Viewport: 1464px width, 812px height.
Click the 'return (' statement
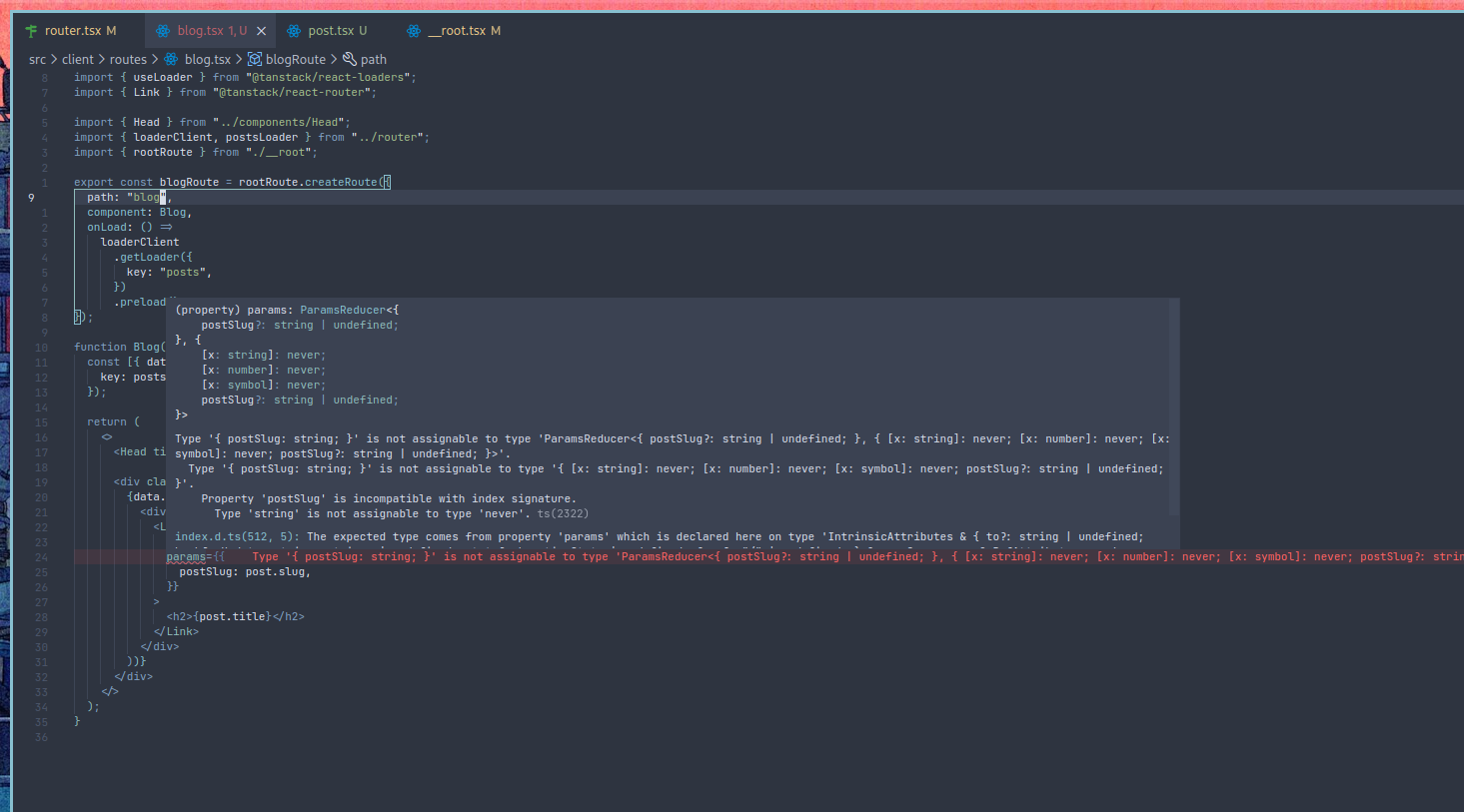pos(114,422)
